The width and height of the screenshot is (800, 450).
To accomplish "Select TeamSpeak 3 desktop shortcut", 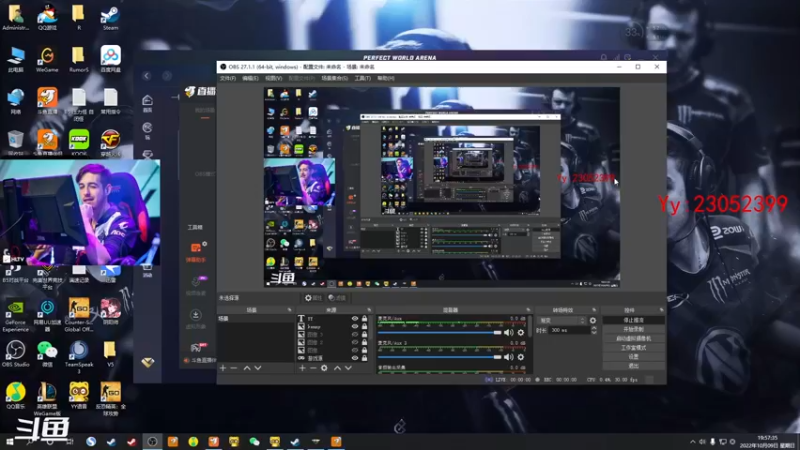I will click(79, 357).
